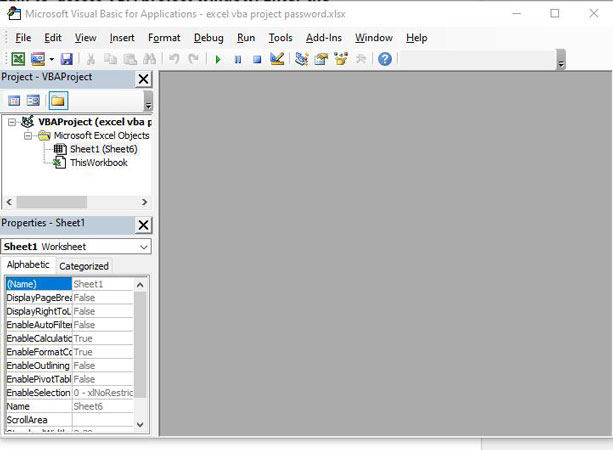
Task: Open the Tools menu
Action: tap(280, 38)
